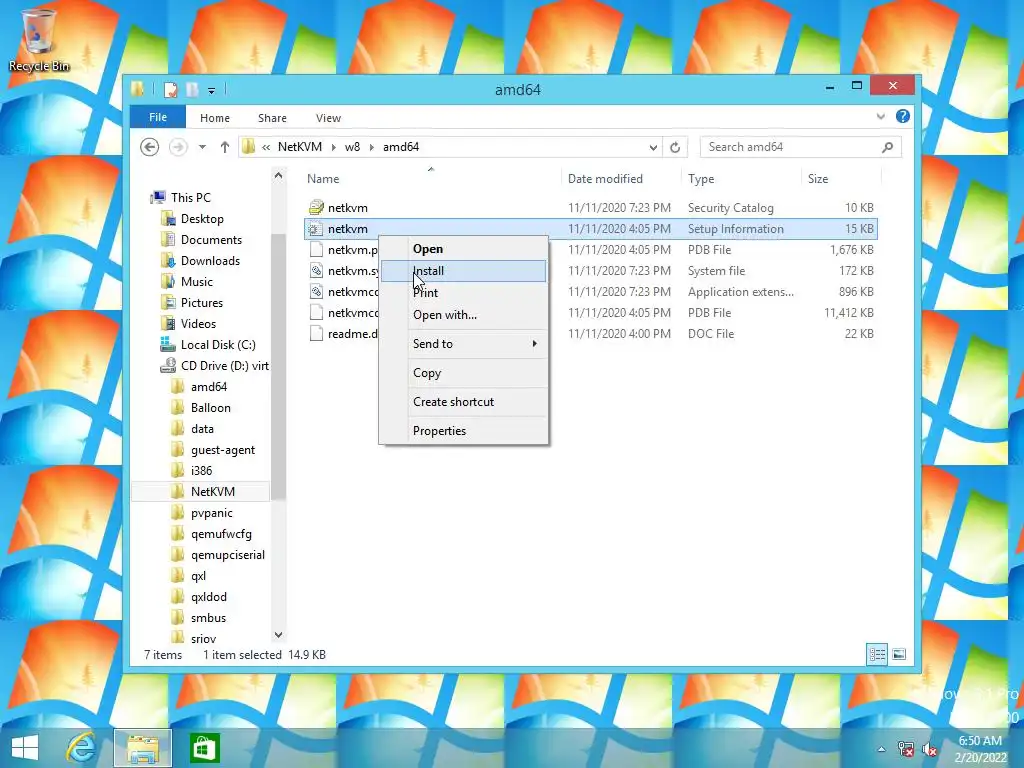Open the pvpanic folder in the tree
The height and width of the screenshot is (768, 1024).
pyautogui.click(x=212, y=513)
